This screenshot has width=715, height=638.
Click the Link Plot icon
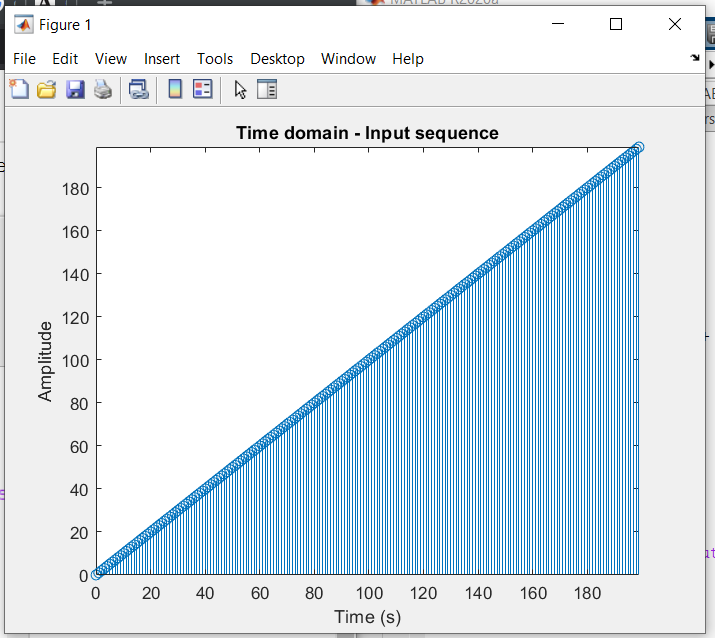[139, 90]
